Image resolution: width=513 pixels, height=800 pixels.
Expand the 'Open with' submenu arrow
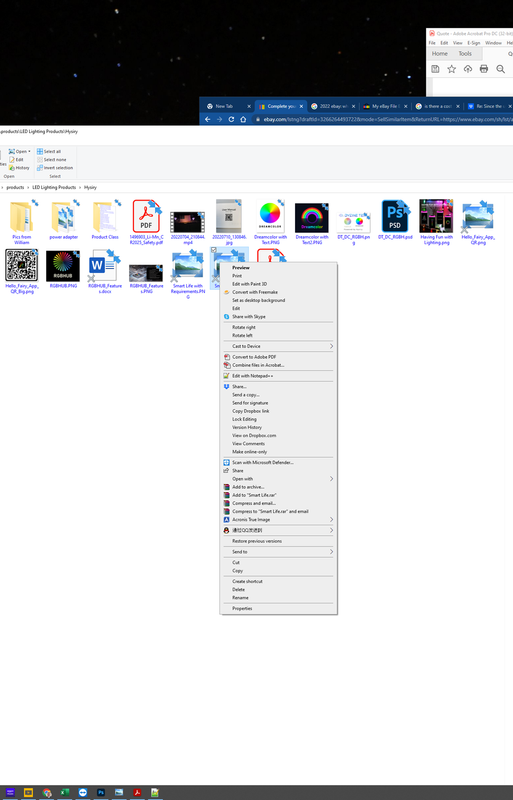tap(331, 479)
